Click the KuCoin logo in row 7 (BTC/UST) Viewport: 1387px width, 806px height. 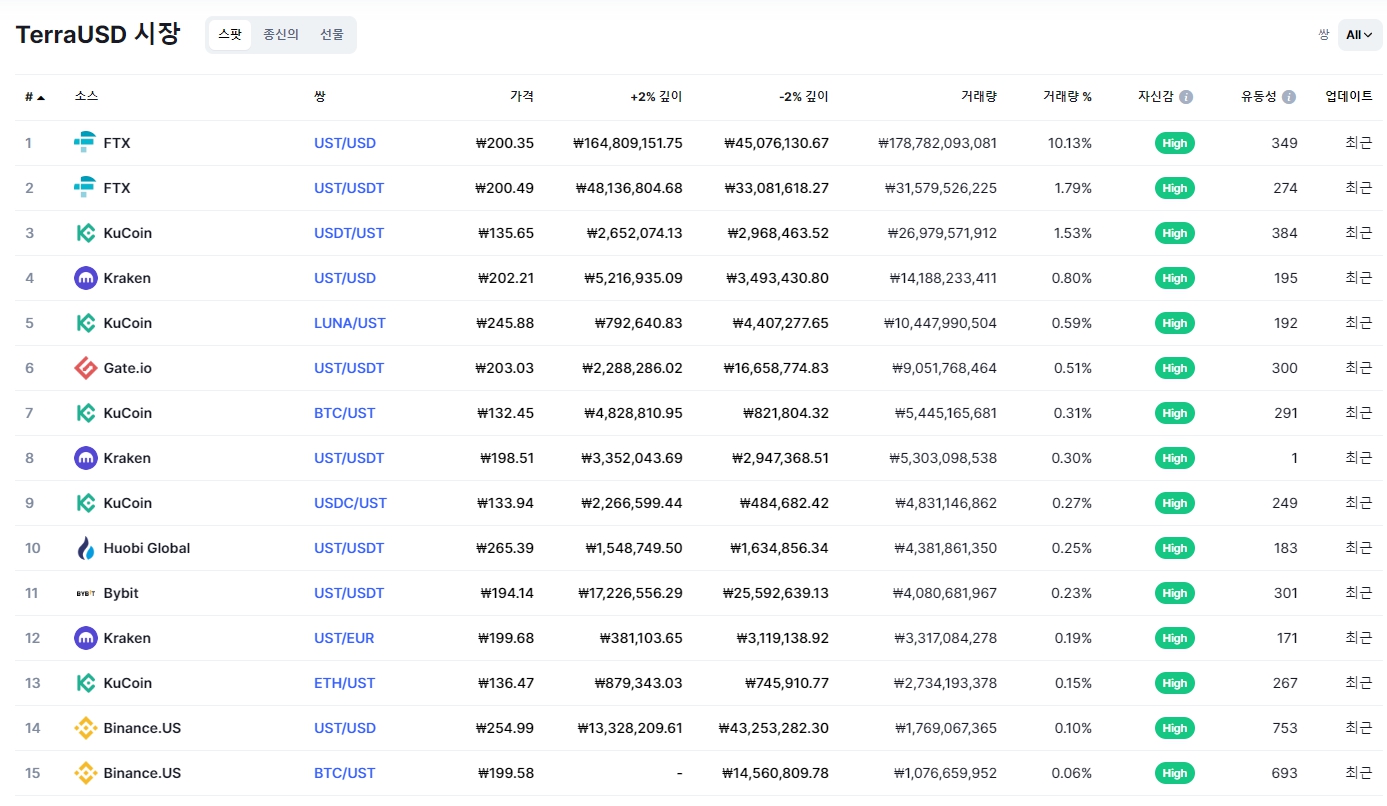(85, 413)
